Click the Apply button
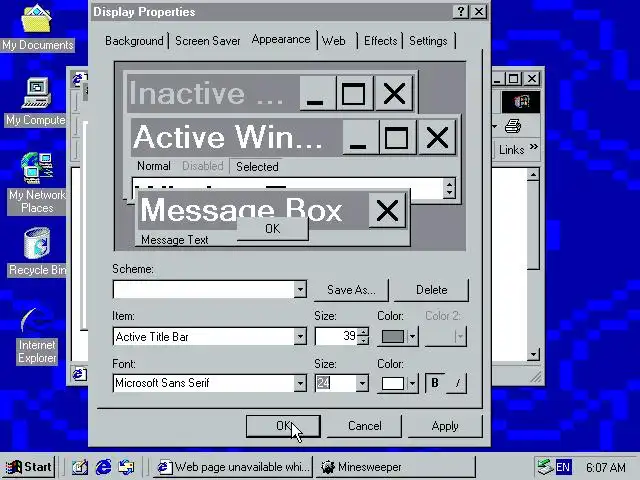This screenshot has width=640, height=480. pyautogui.click(x=445, y=426)
